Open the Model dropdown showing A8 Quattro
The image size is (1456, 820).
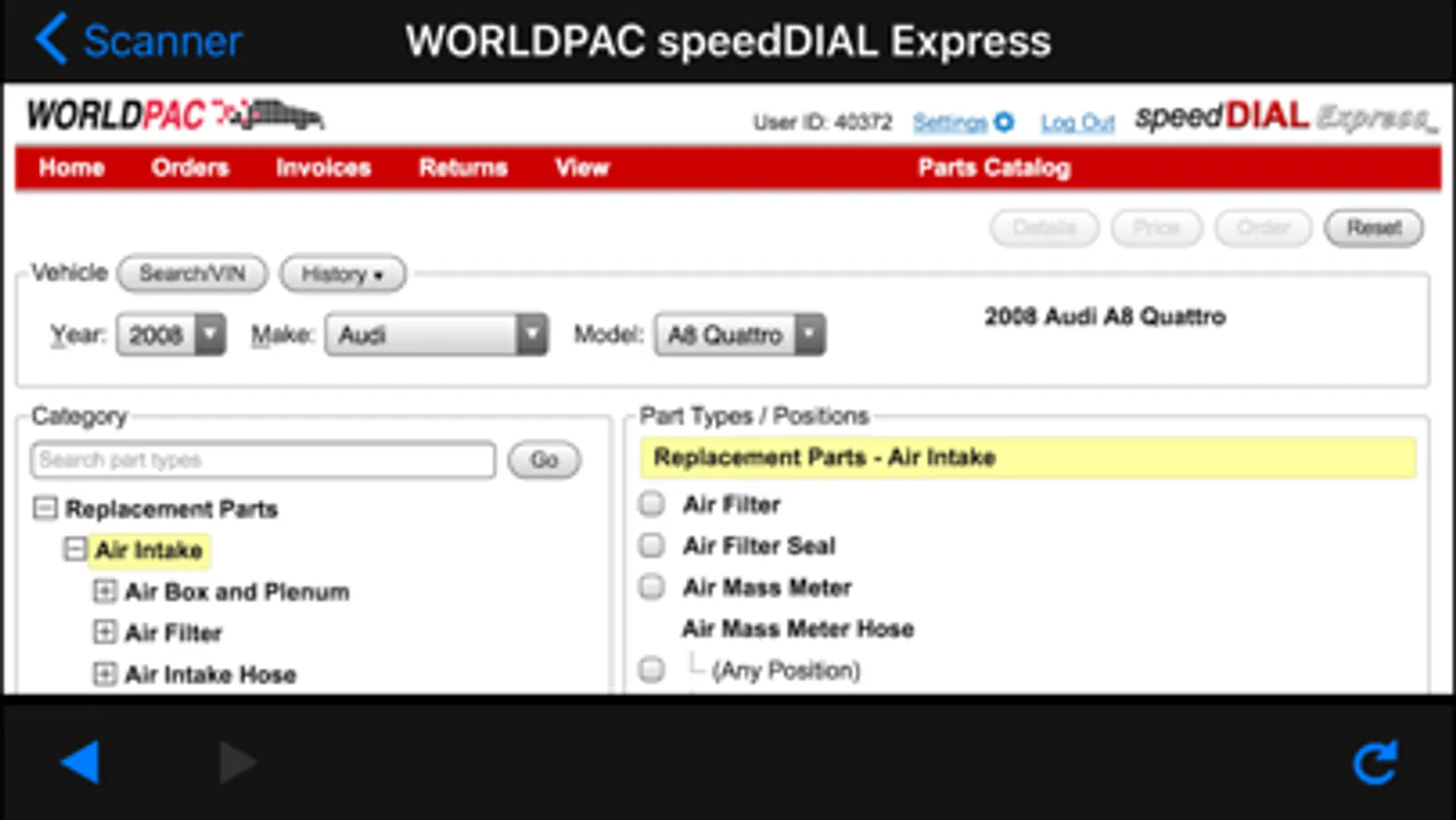[x=739, y=334]
